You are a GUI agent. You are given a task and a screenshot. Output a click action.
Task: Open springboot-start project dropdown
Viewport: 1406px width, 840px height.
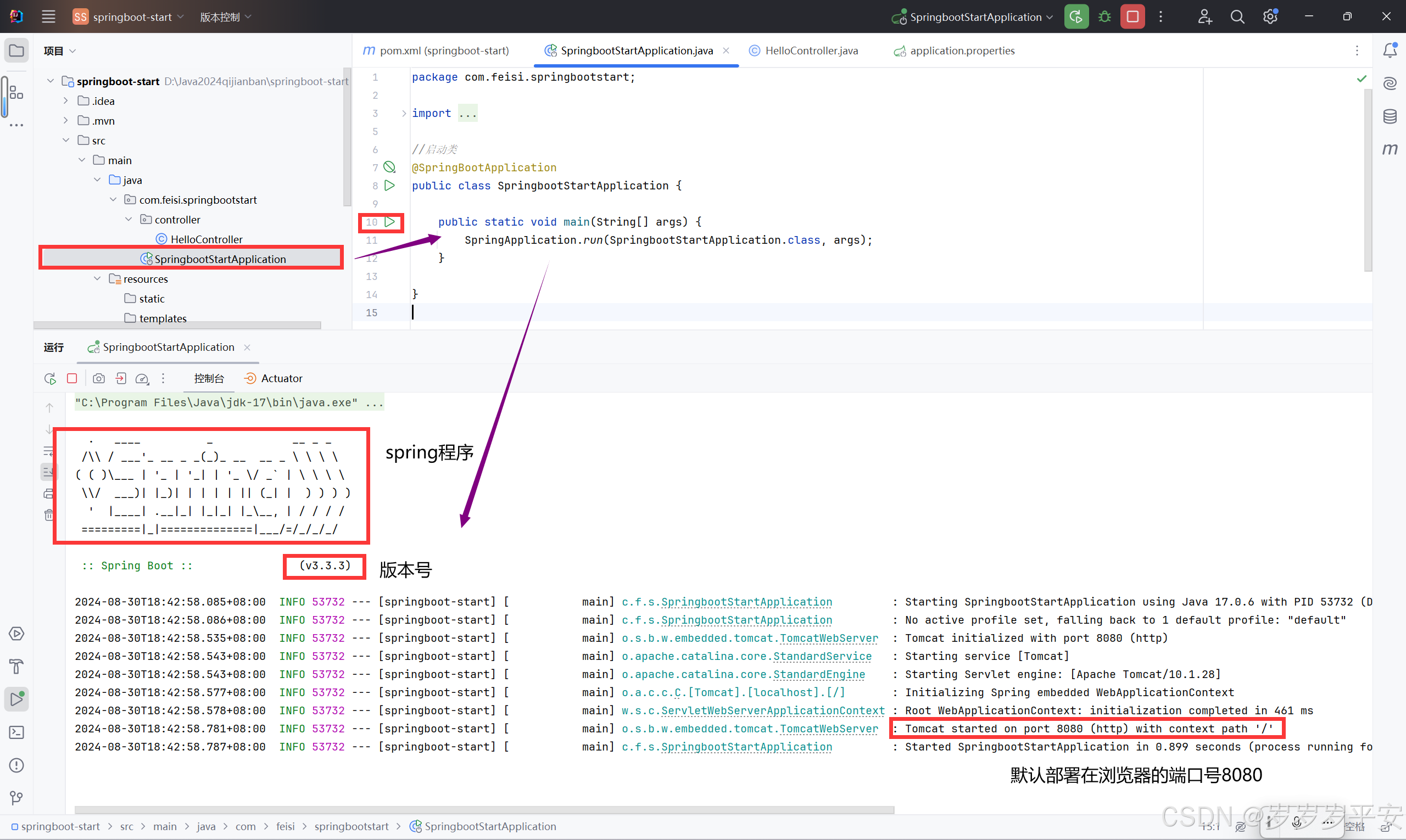[129, 17]
